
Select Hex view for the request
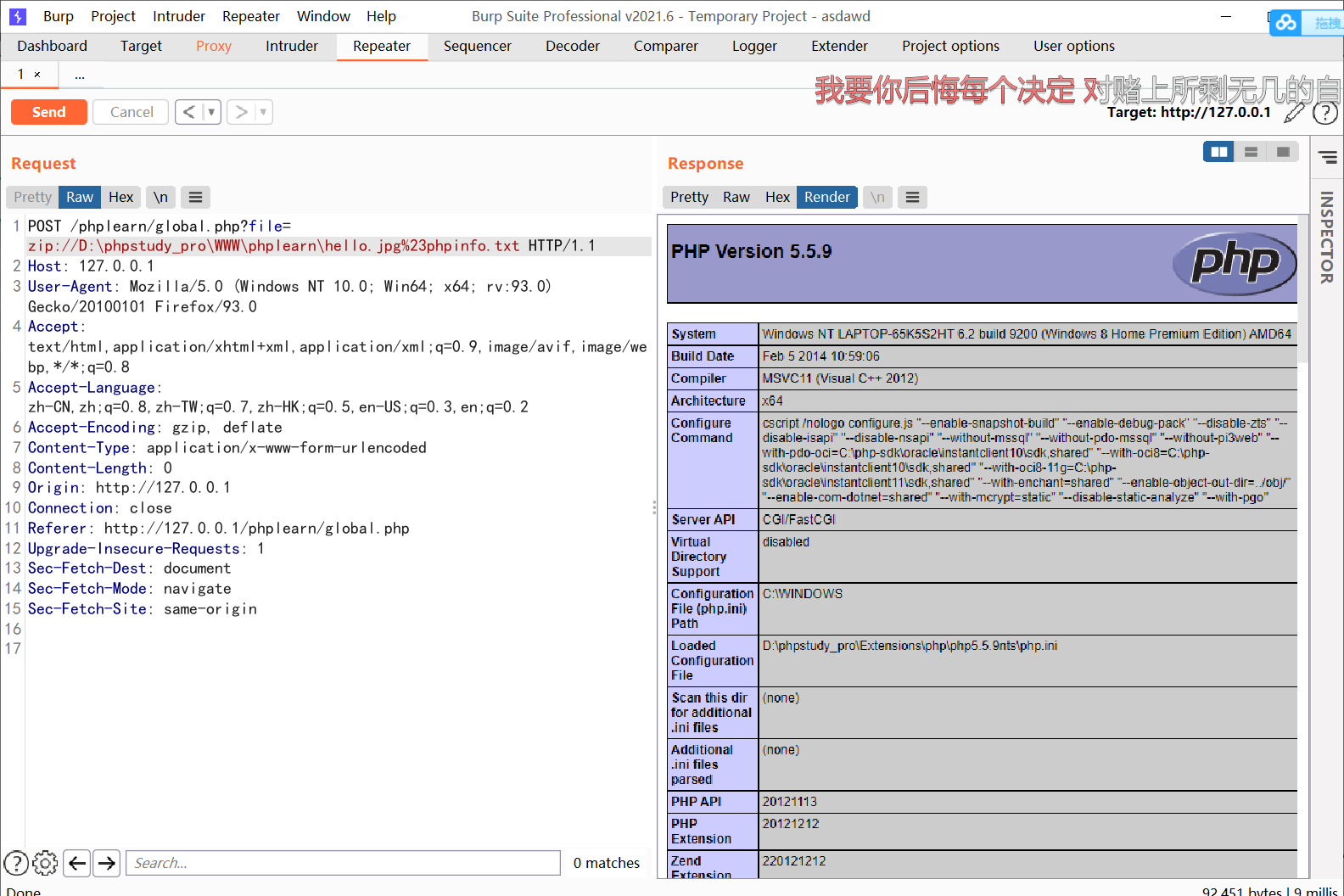[x=121, y=197]
